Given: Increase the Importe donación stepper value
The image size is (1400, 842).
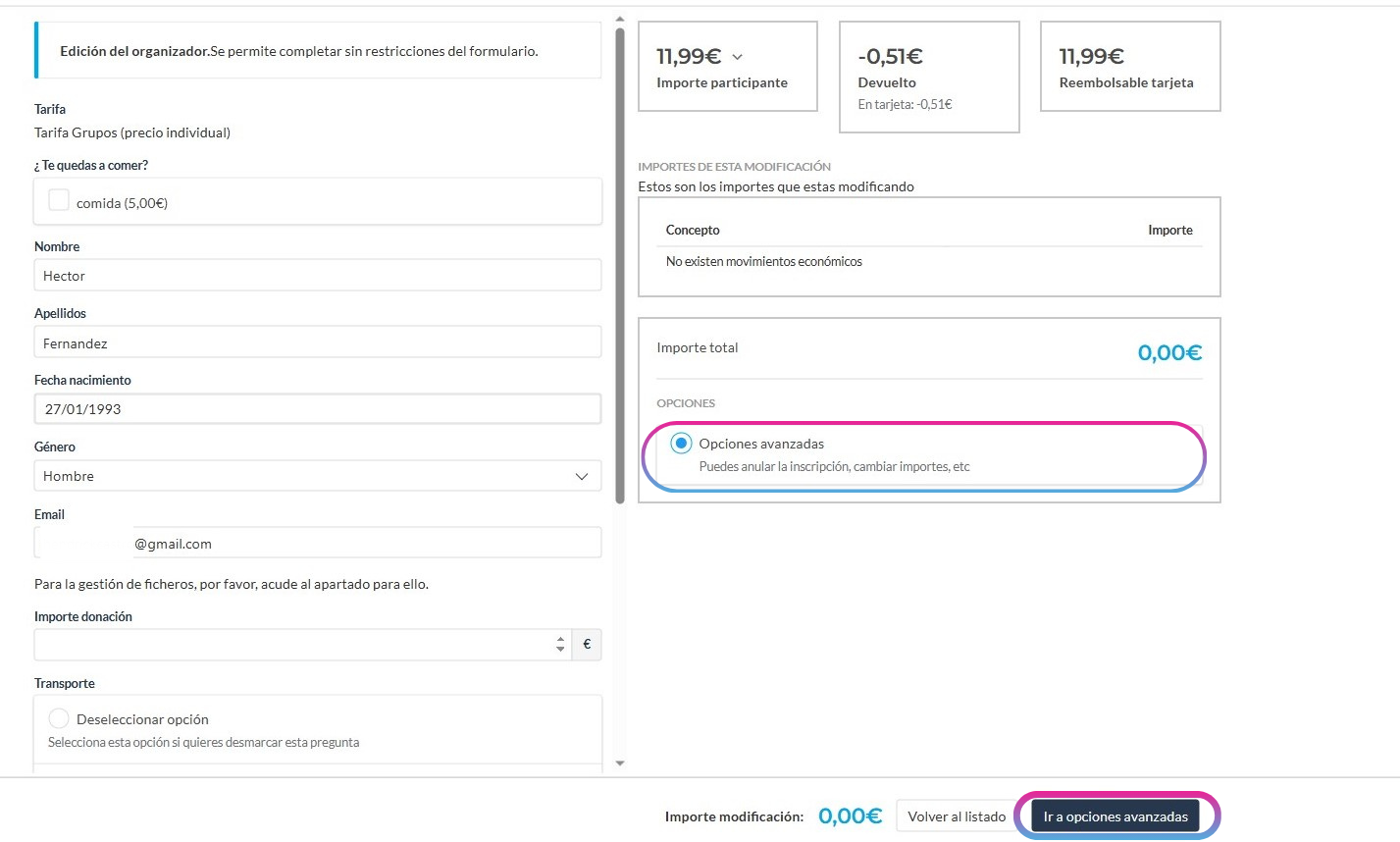Looking at the screenshot, I should [x=561, y=639].
